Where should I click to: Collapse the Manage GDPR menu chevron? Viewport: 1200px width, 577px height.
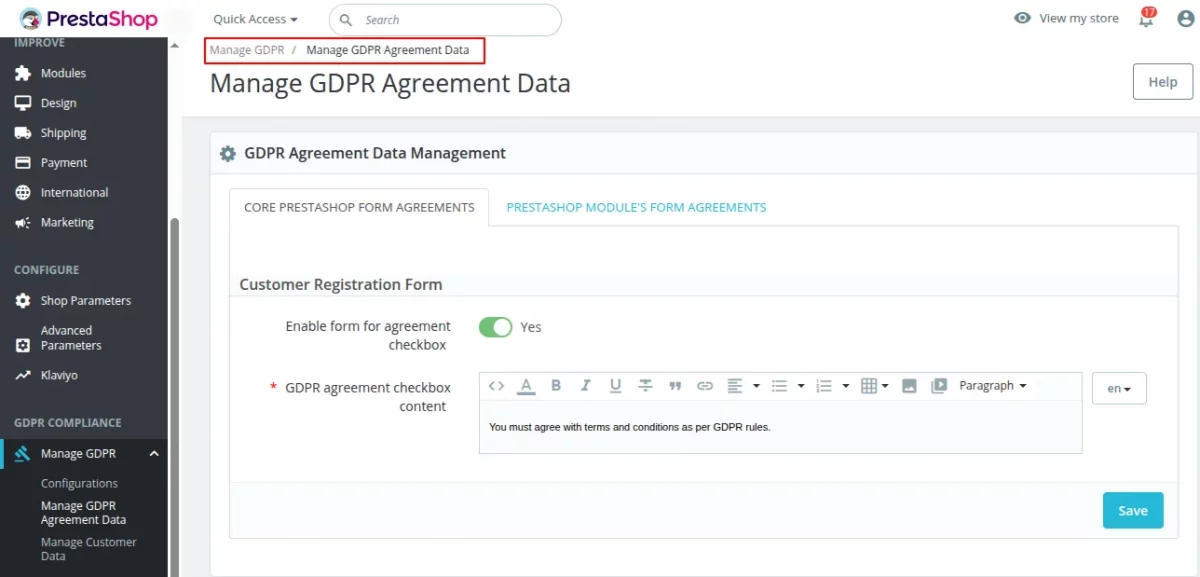coord(153,453)
